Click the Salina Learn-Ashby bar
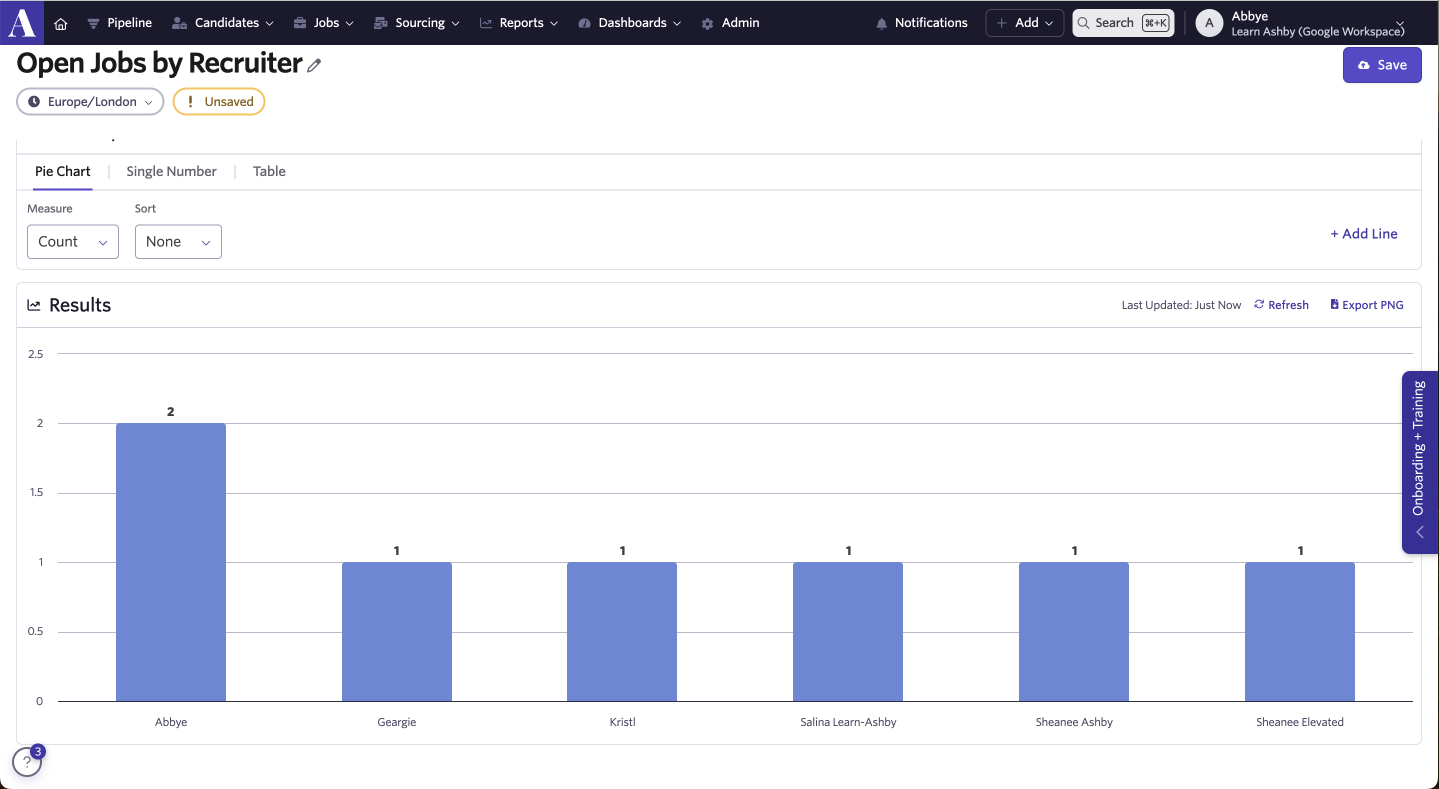The height and width of the screenshot is (789, 1439). click(848, 632)
